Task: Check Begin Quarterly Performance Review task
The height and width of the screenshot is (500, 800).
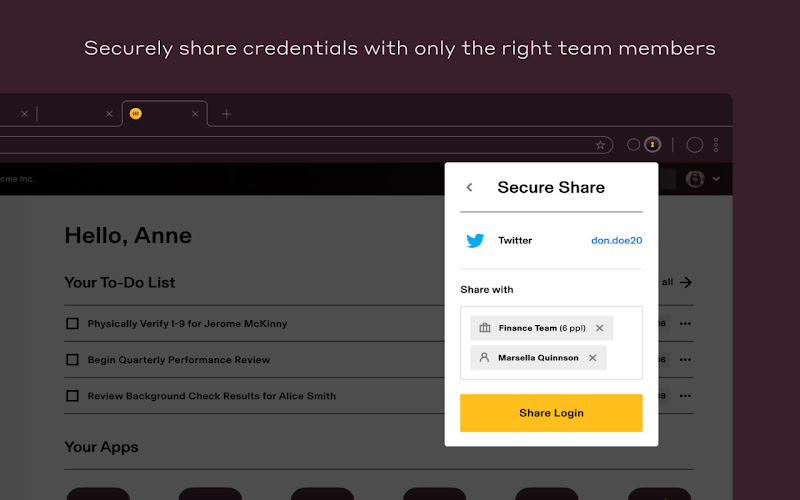Action: tap(72, 360)
